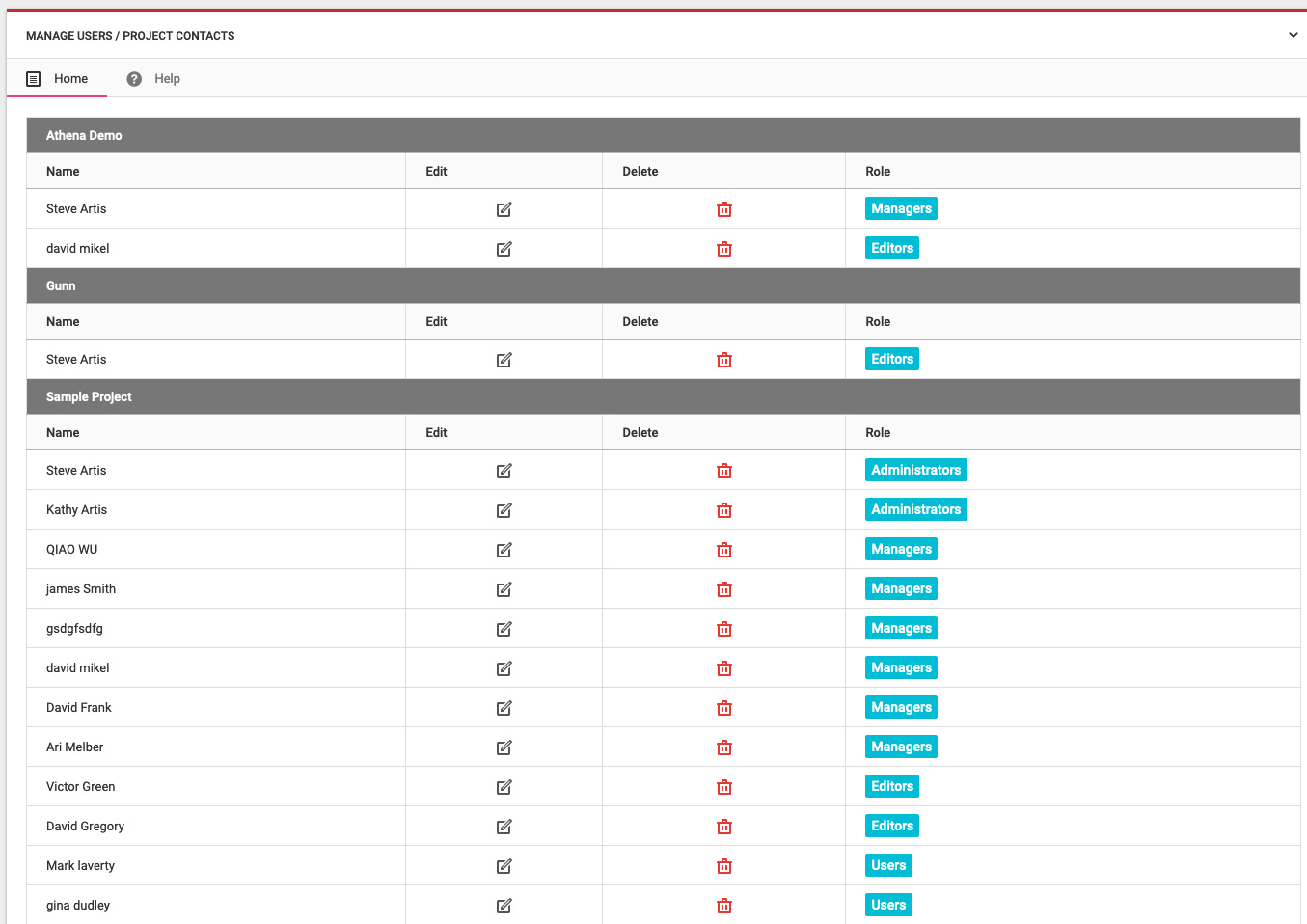Open edit for gina dudley
Viewport: 1307px width, 924px height.
point(504,906)
